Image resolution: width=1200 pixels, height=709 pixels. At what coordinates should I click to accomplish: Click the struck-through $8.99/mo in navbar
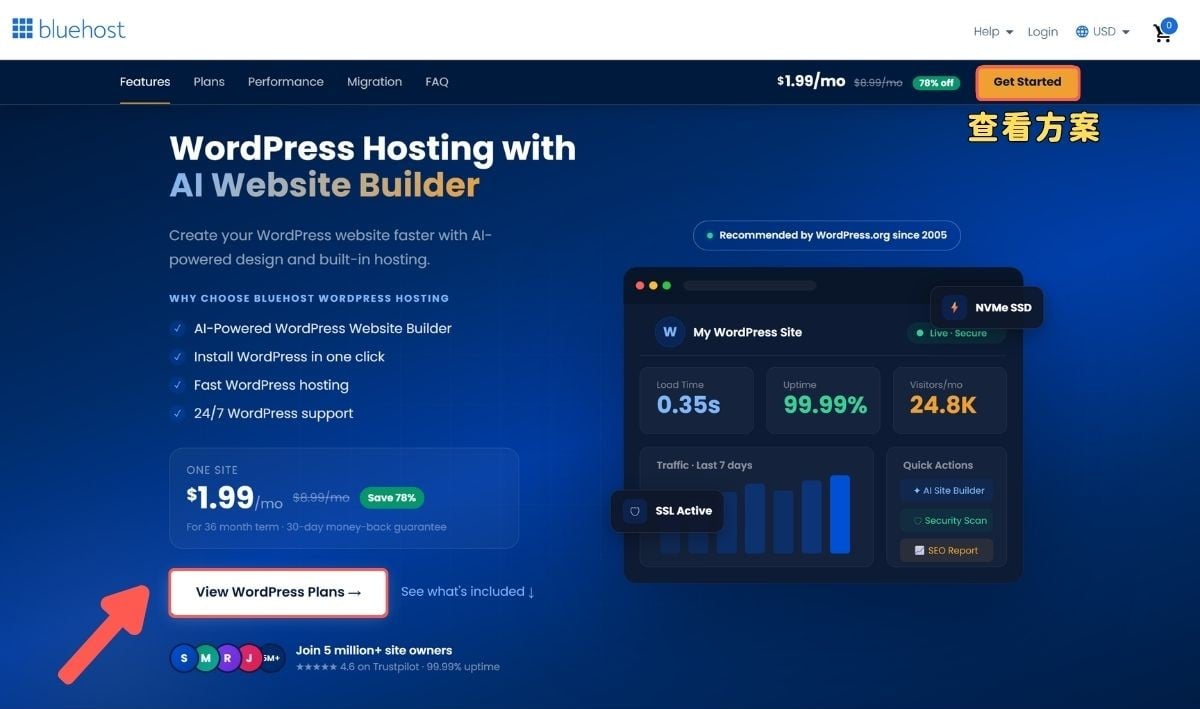tap(878, 83)
